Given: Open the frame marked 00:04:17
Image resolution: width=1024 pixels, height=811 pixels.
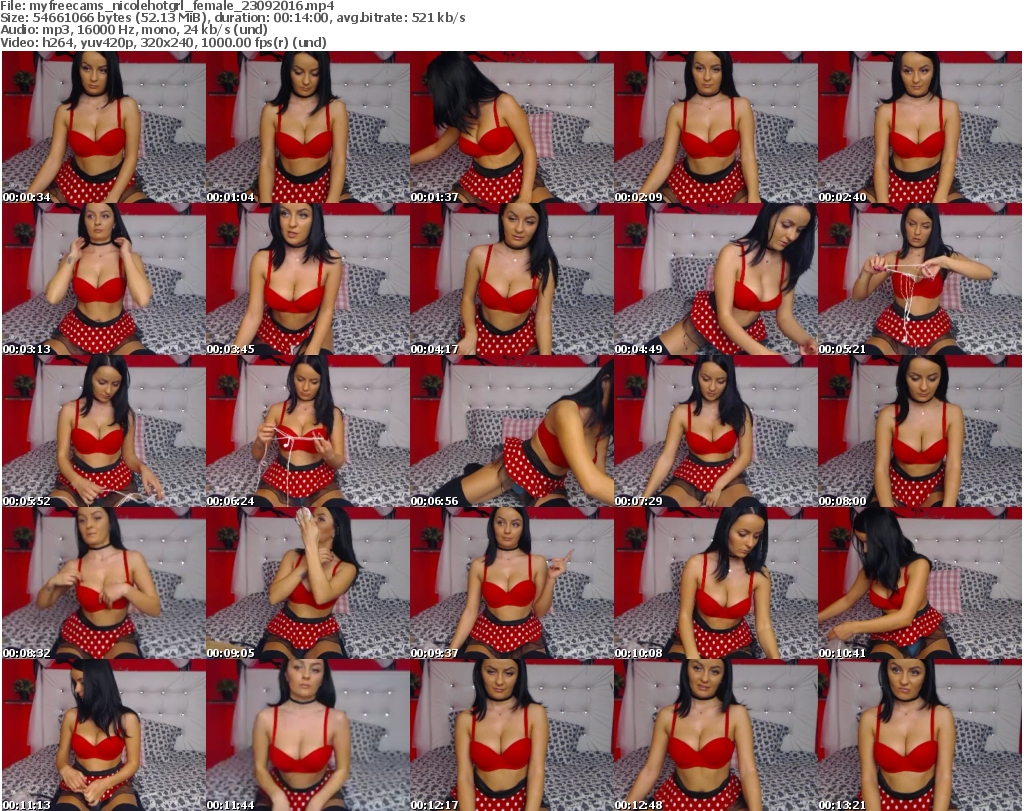Looking at the screenshot, I should pyautogui.click(x=511, y=279).
